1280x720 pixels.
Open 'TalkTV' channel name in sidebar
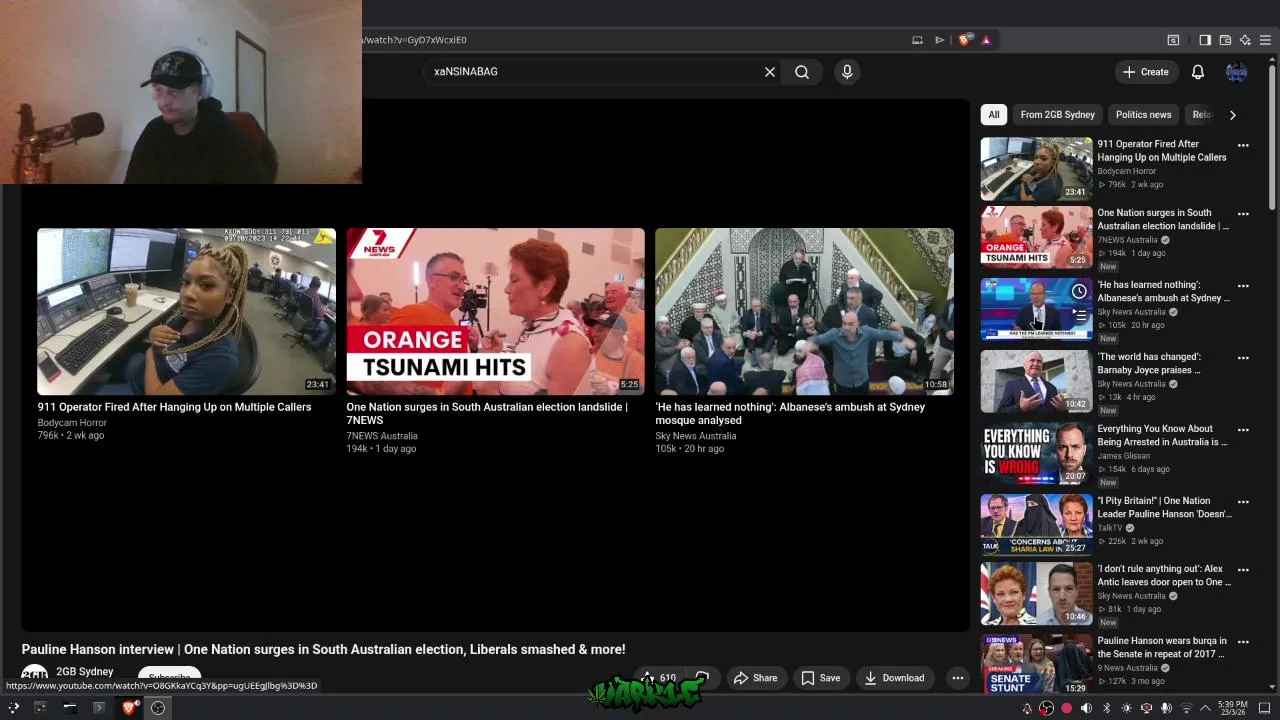pyautogui.click(x=1110, y=528)
